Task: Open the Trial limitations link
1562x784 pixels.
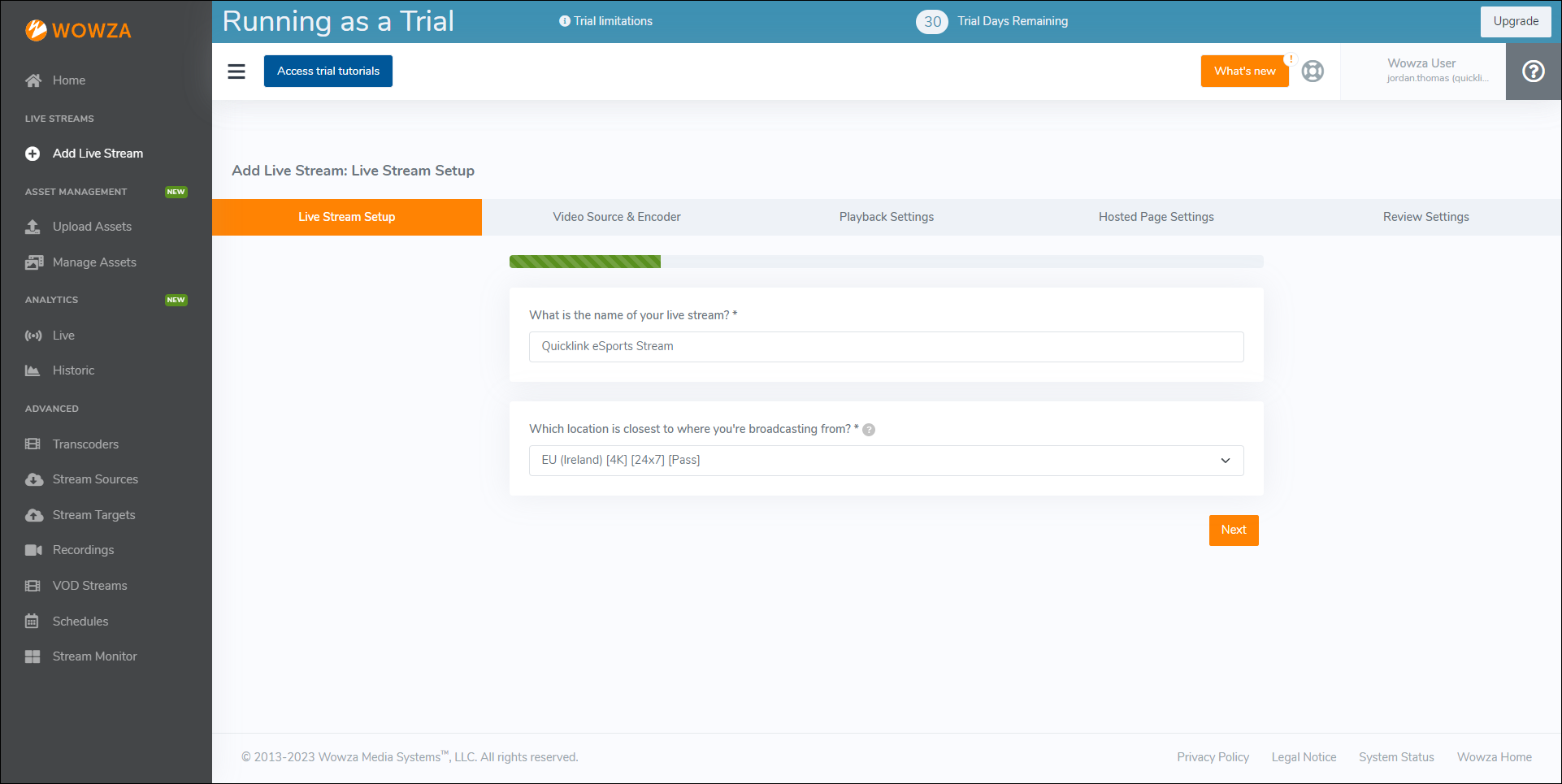Action: point(606,21)
